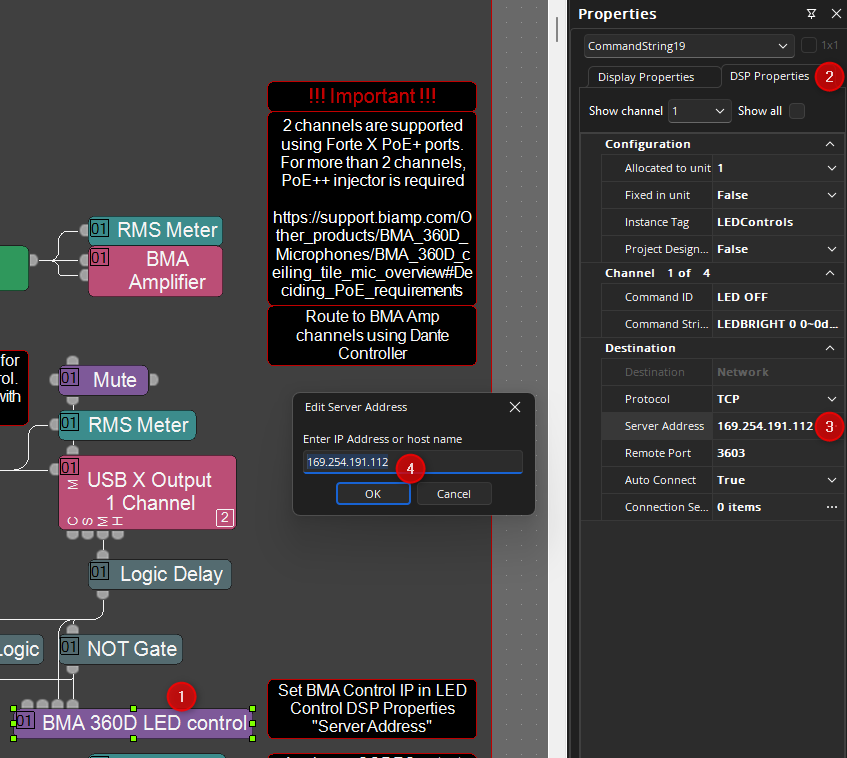This screenshot has height=758, width=847.
Task: Click the bottom node of Logic Delay block
Action: click(x=103, y=594)
